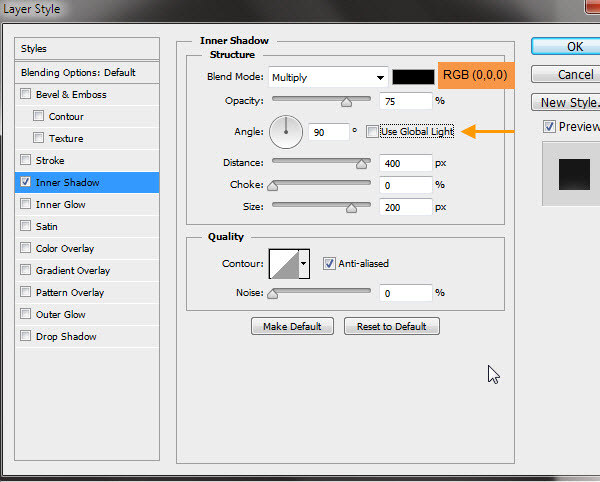
Task: Click Reset to Default button
Action: point(391,327)
